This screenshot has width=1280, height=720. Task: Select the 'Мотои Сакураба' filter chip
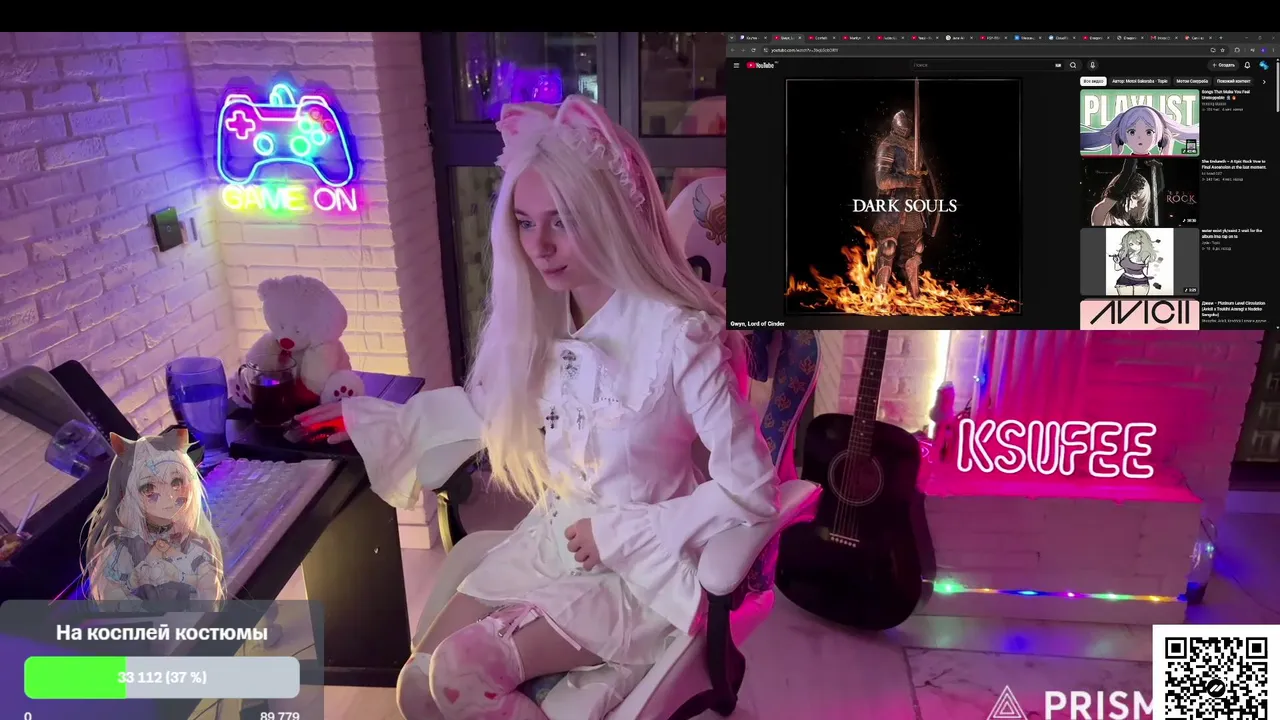[x=1192, y=81]
